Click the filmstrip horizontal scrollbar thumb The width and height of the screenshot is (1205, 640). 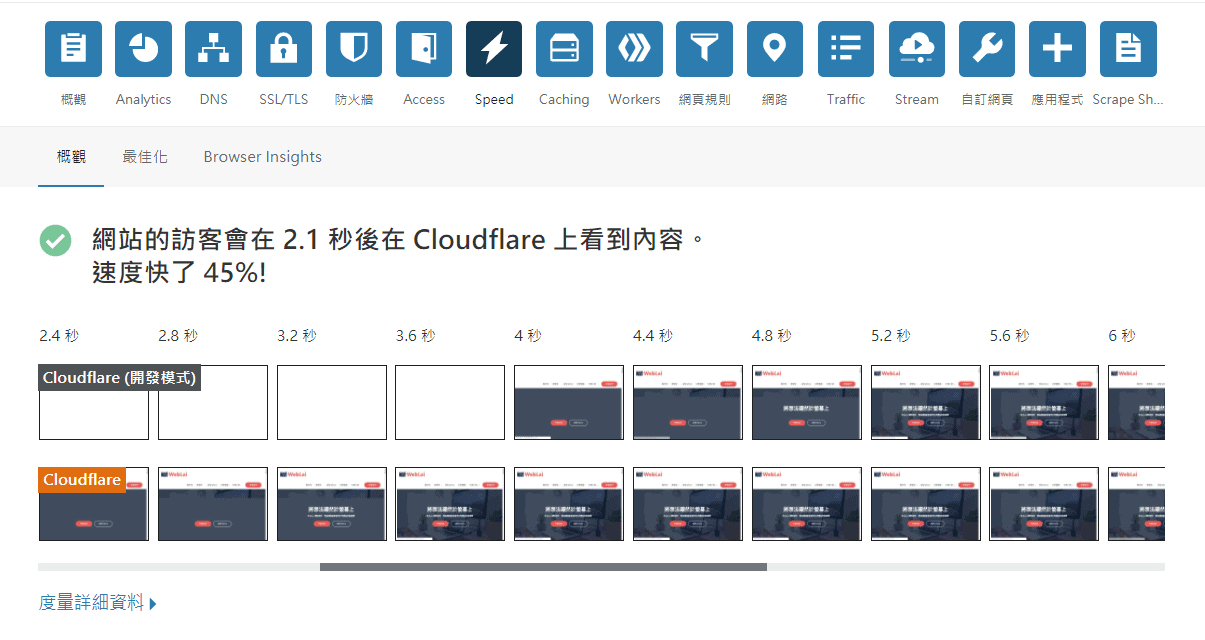543,567
